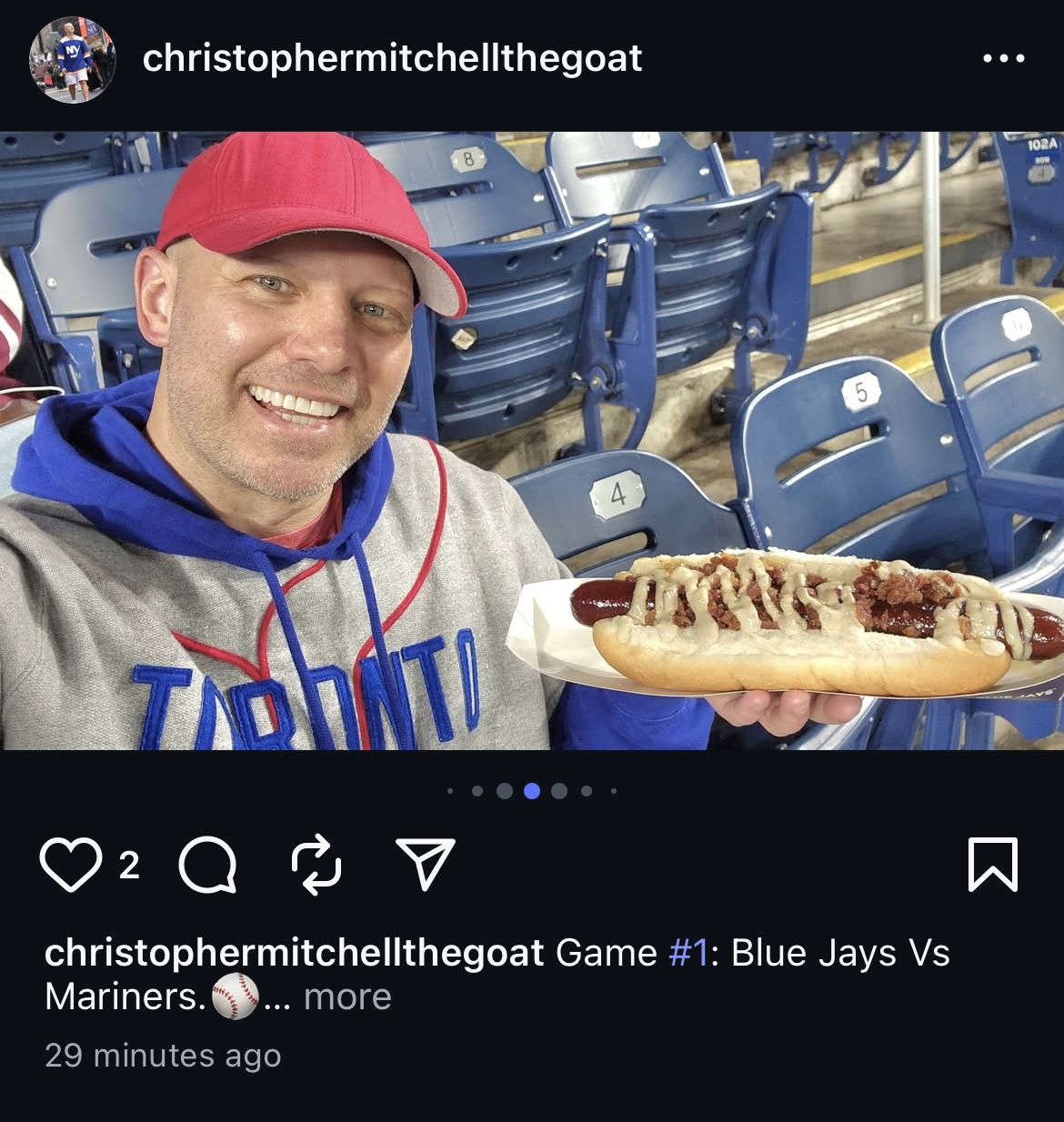Jump to the rightmost tiny carousel dot

(614, 791)
